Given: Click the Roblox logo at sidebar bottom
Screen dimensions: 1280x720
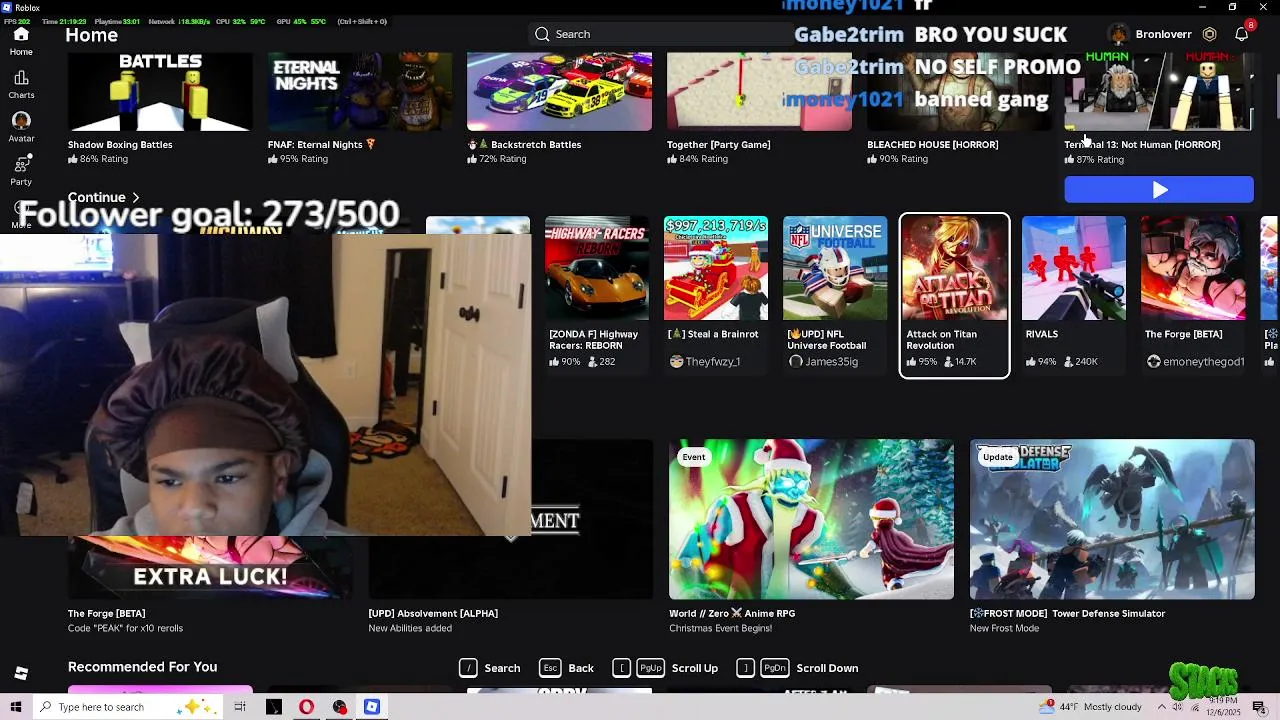Looking at the screenshot, I should point(21,673).
